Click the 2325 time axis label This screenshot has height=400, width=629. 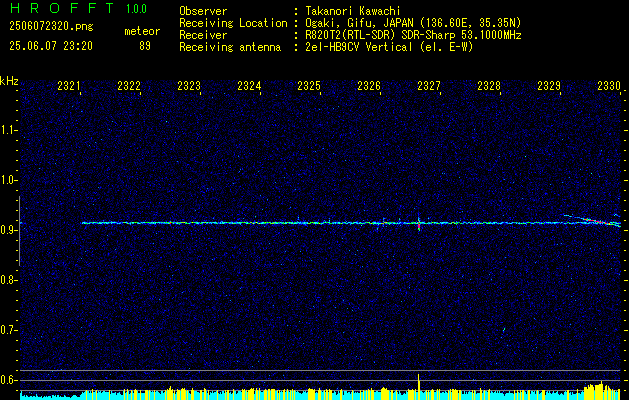pyautogui.click(x=309, y=86)
